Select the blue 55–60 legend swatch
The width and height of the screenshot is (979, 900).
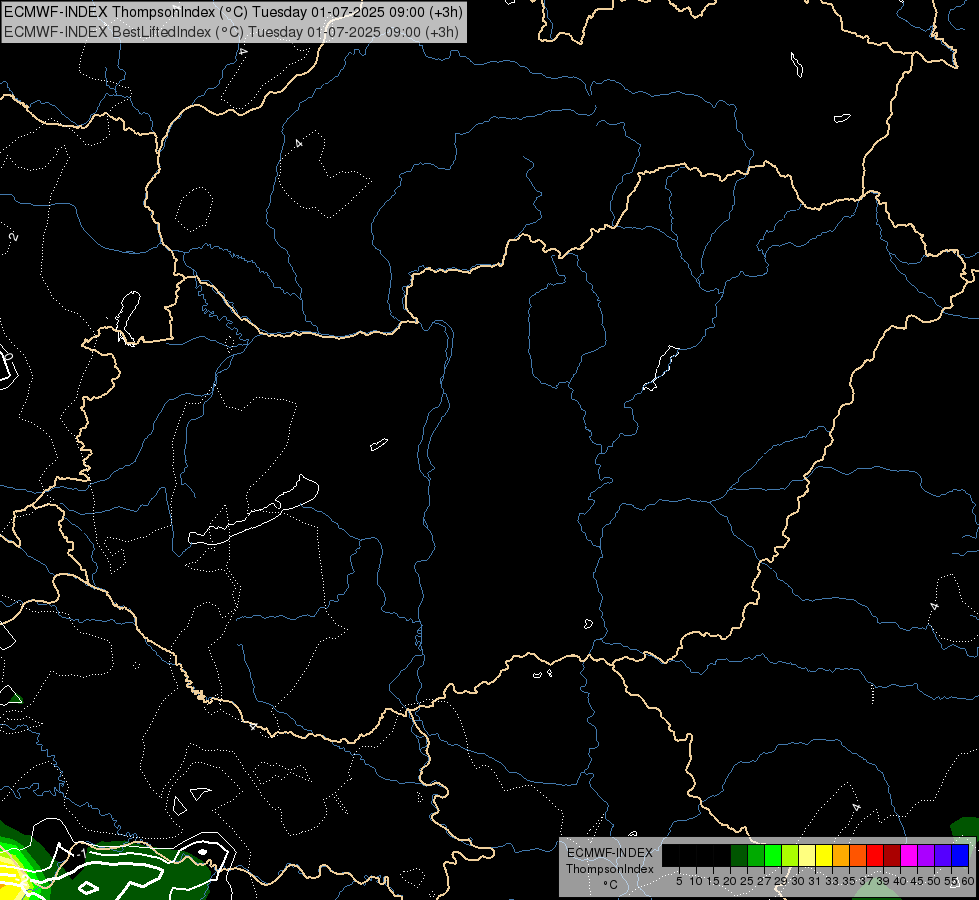(960, 855)
